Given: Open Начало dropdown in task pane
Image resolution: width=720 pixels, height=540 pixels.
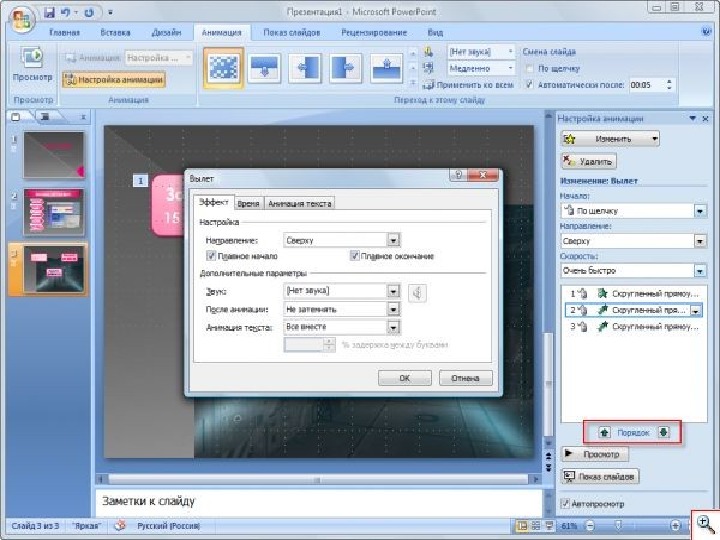Looking at the screenshot, I should [x=700, y=211].
